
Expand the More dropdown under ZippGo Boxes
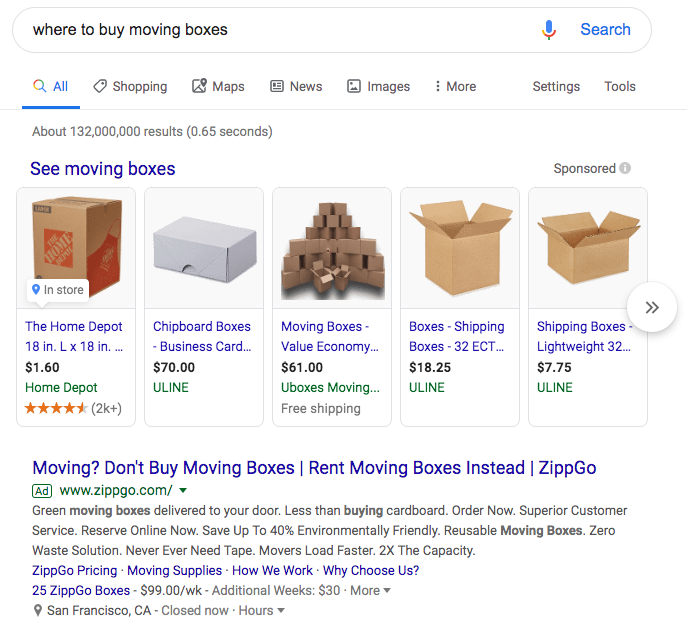pyautogui.click(x=387, y=591)
